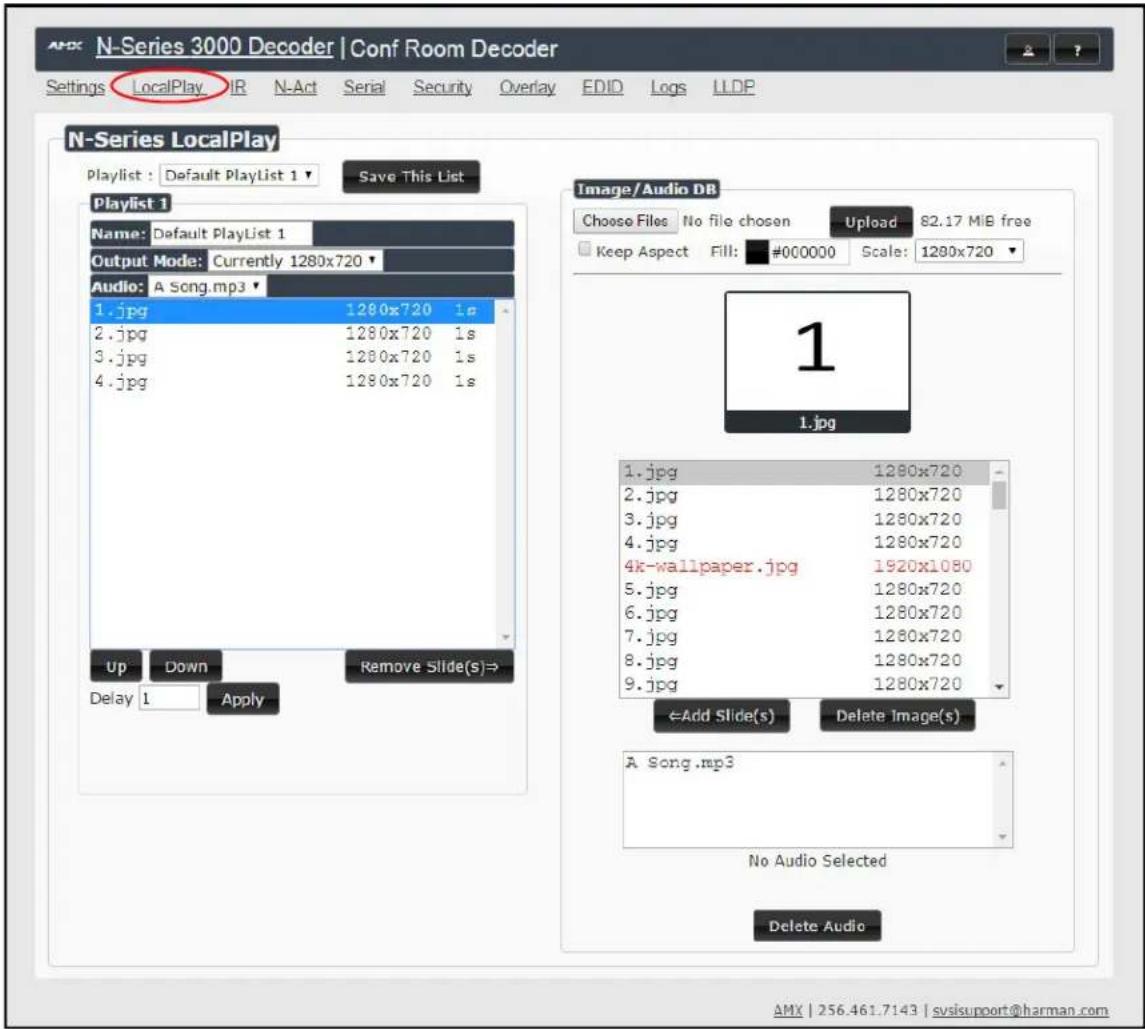Screen dimensions: 1145x1029
Task: Click the playlist Name input field
Action: point(231,234)
